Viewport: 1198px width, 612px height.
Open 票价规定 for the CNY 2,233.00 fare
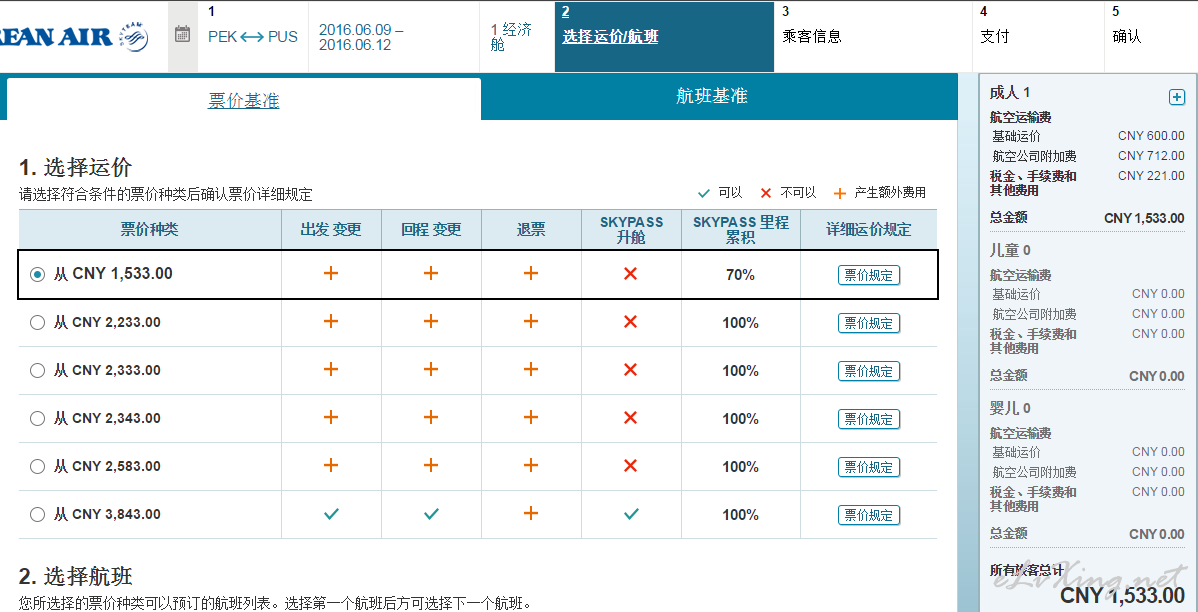(x=869, y=323)
